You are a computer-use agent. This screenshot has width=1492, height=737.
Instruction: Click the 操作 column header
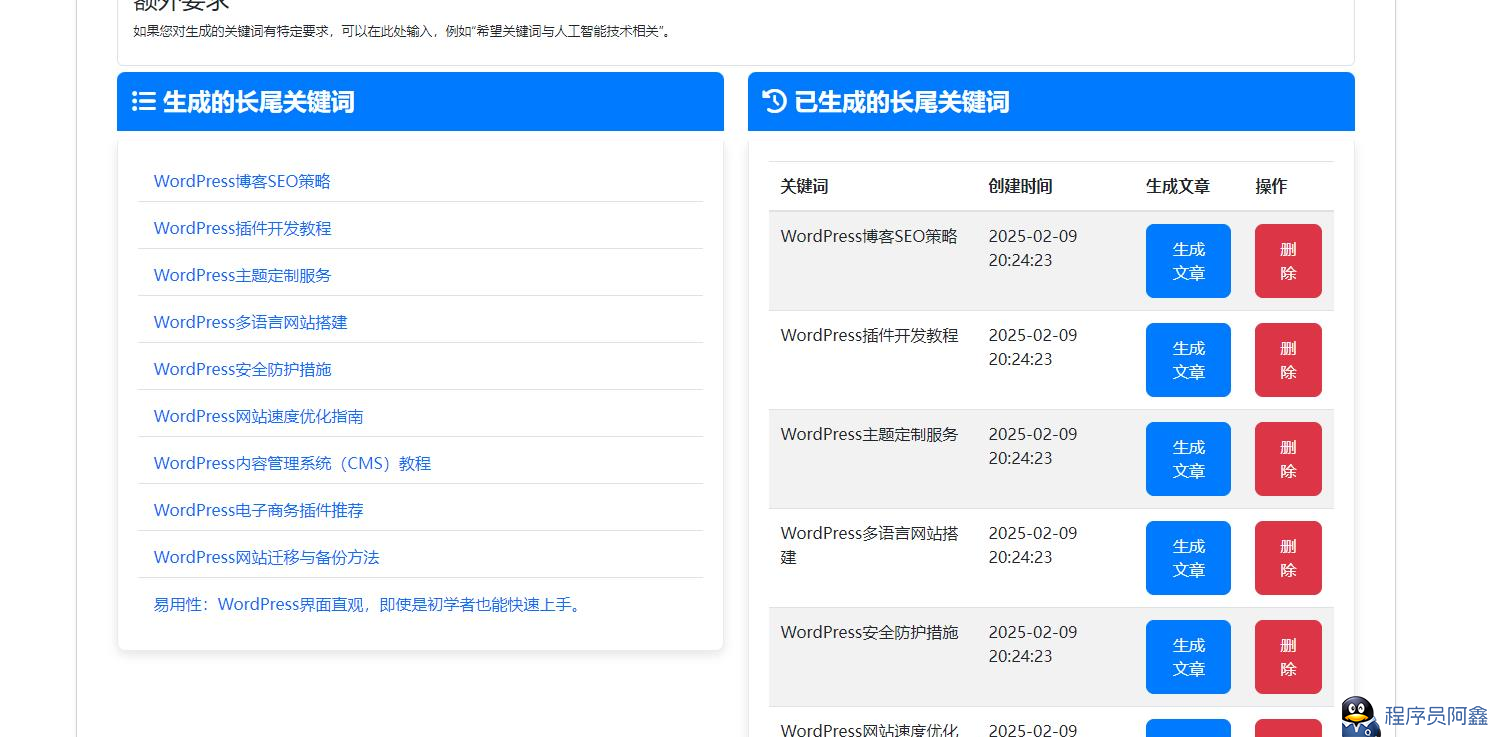(1271, 186)
